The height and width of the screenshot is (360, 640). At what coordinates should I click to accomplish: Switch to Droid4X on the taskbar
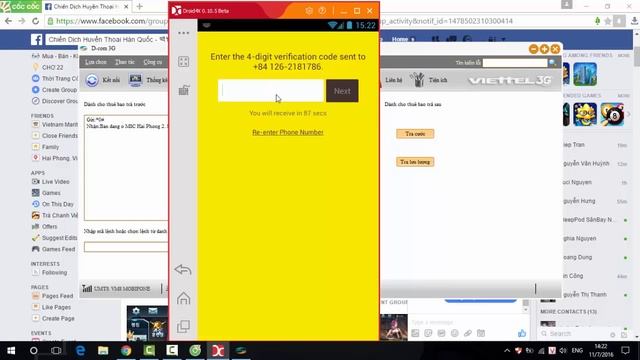pyautogui.click(x=218, y=351)
